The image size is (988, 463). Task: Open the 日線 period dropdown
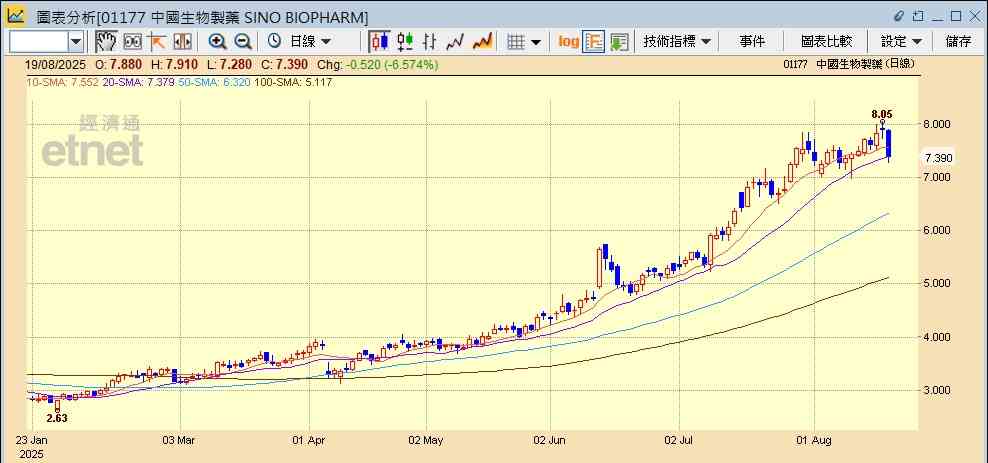(x=310, y=42)
